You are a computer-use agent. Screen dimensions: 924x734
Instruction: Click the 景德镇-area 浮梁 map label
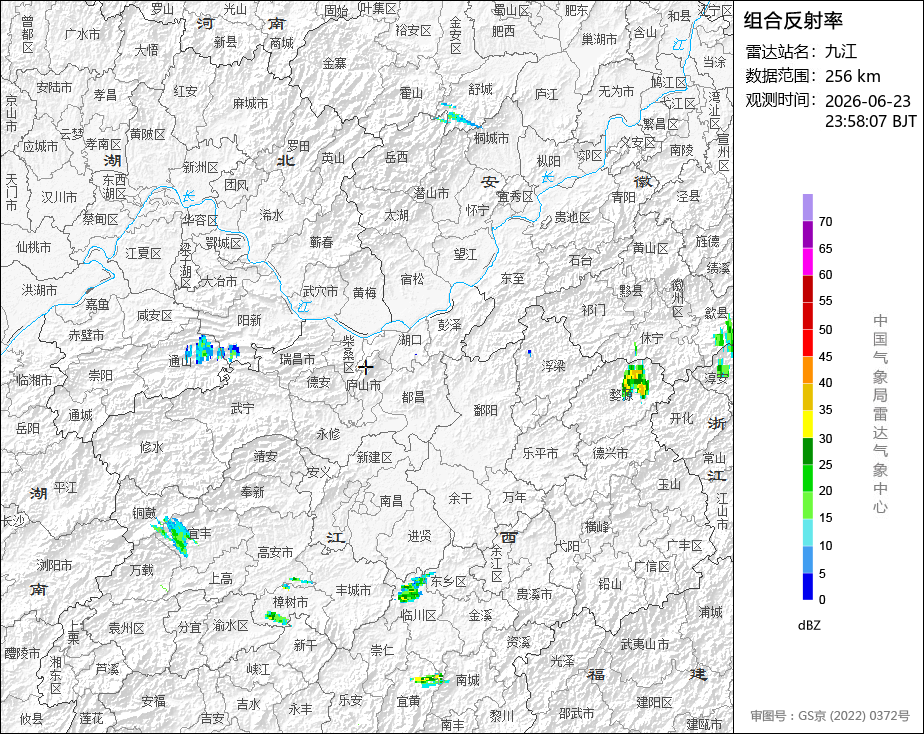click(x=553, y=366)
